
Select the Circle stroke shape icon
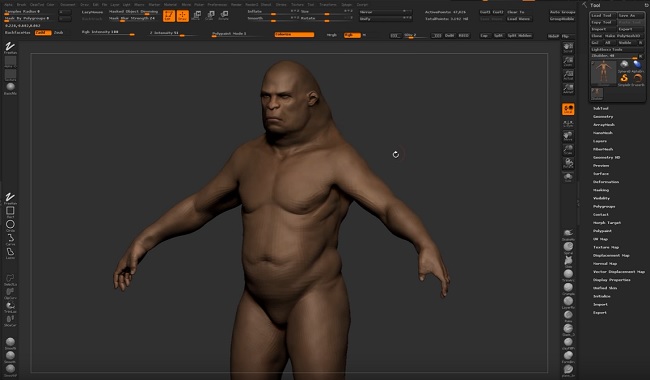[x=10, y=225]
